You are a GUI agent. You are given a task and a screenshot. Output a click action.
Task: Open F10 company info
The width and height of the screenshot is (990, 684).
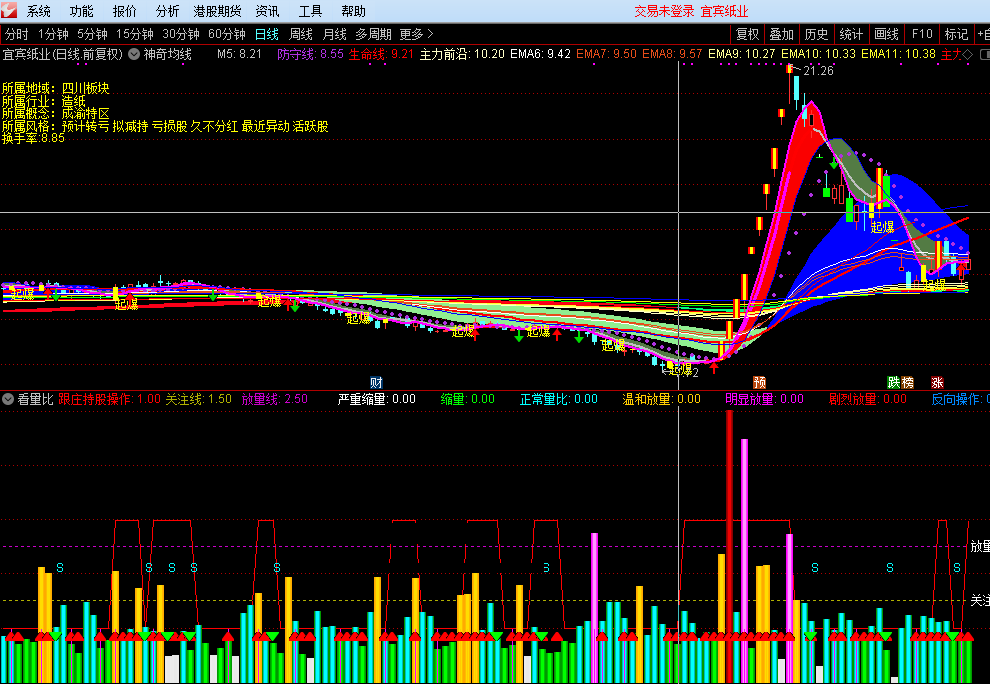pyautogui.click(x=922, y=34)
